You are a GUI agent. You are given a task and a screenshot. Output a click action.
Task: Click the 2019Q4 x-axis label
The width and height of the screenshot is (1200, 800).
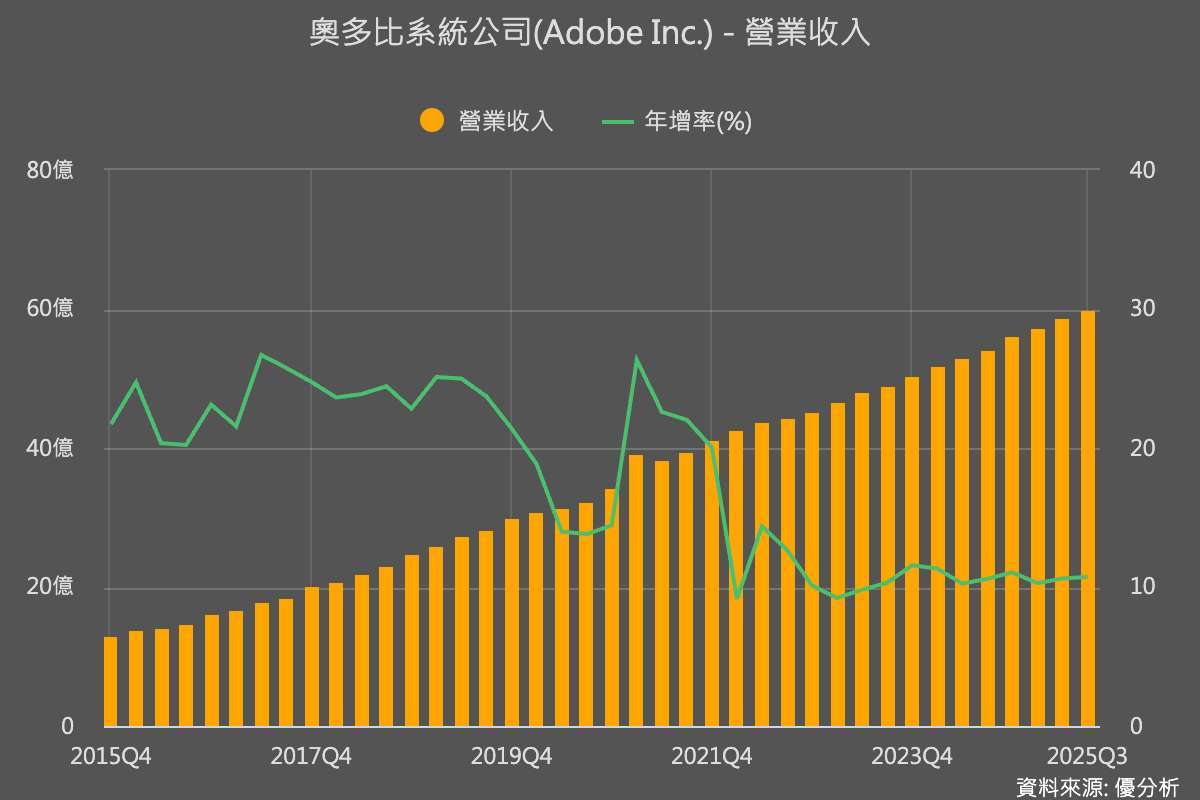click(x=511, y=755)
